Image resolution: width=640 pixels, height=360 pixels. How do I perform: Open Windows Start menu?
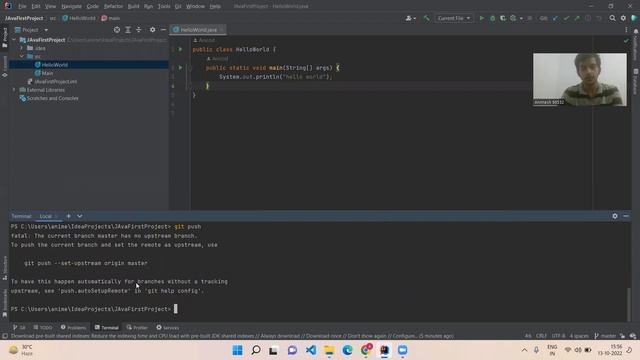pyautogui.click(x=237, y=350)
